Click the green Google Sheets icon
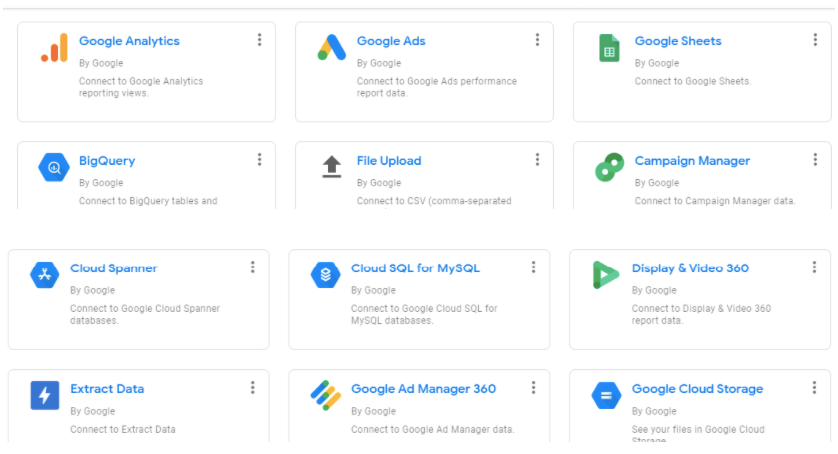 tap(609, 48)
